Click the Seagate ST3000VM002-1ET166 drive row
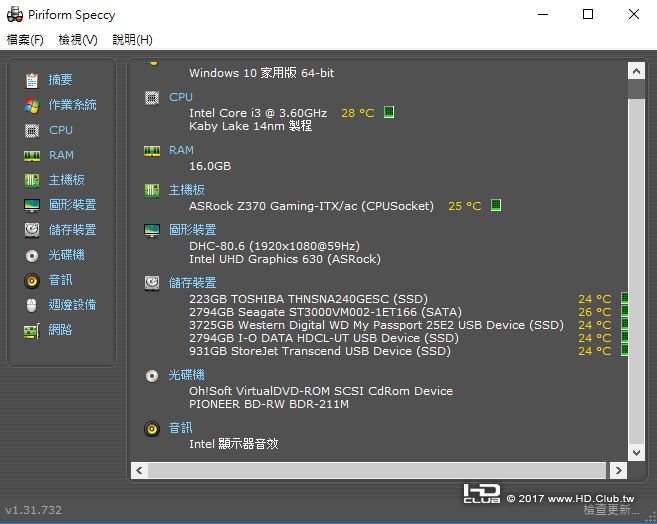 [325, 312]
